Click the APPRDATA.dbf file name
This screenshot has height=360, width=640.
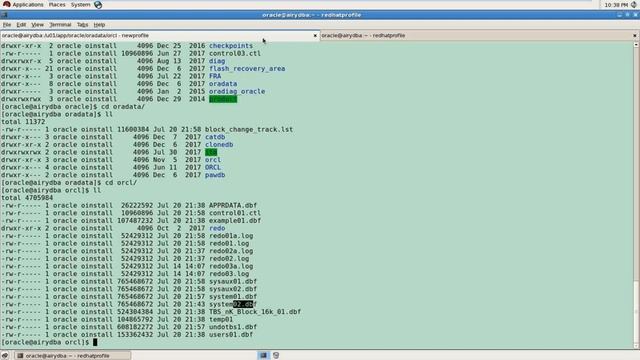point(233,205)
